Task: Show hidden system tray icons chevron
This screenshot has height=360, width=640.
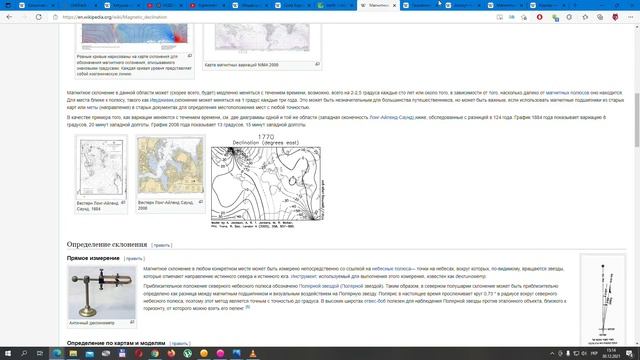Action: (552, 353)
